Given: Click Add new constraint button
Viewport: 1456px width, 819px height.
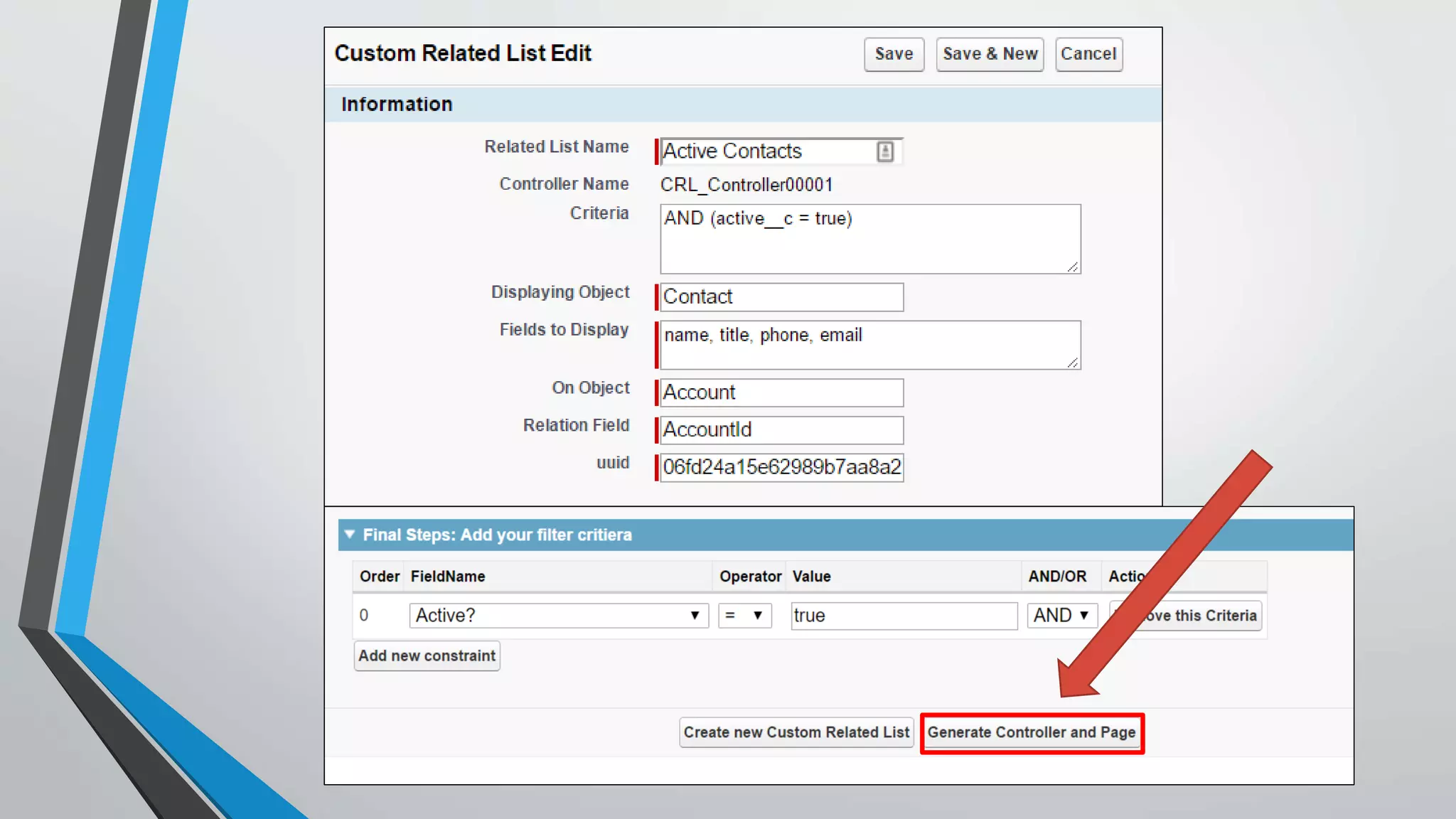Looking at the screenshot, I should pos(427,656).
